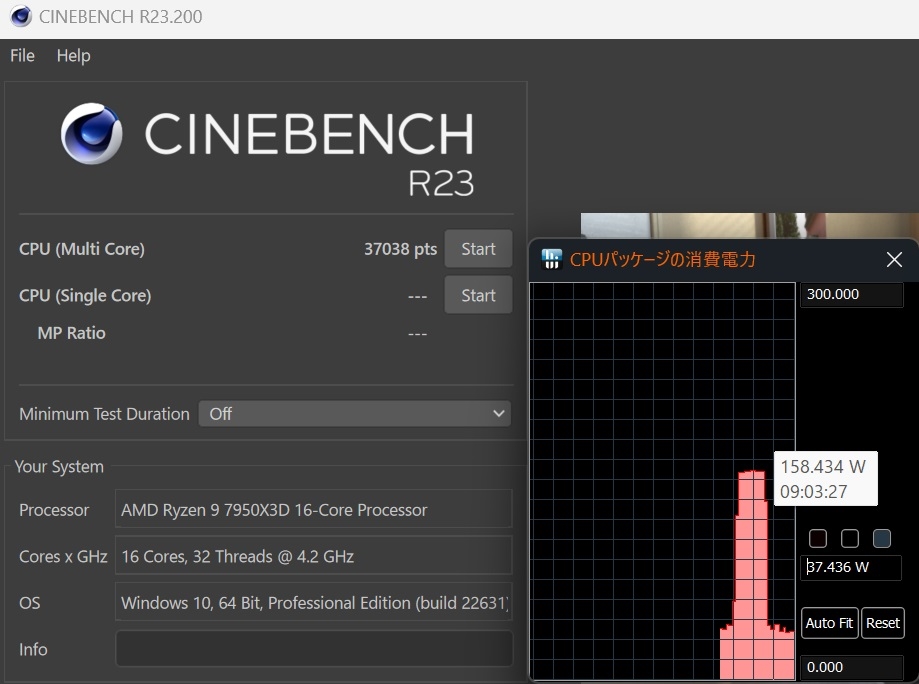The width and height of the screenshot is (919, 684).
Task: Click the Info input field
Action: 314,648
